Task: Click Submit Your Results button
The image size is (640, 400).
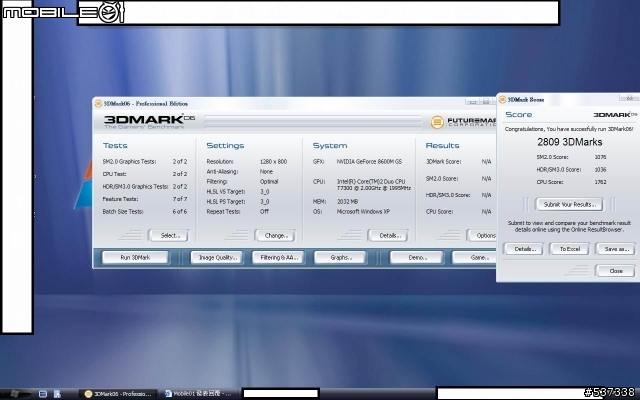Action: pyautogui.click(x=569, y=204)
